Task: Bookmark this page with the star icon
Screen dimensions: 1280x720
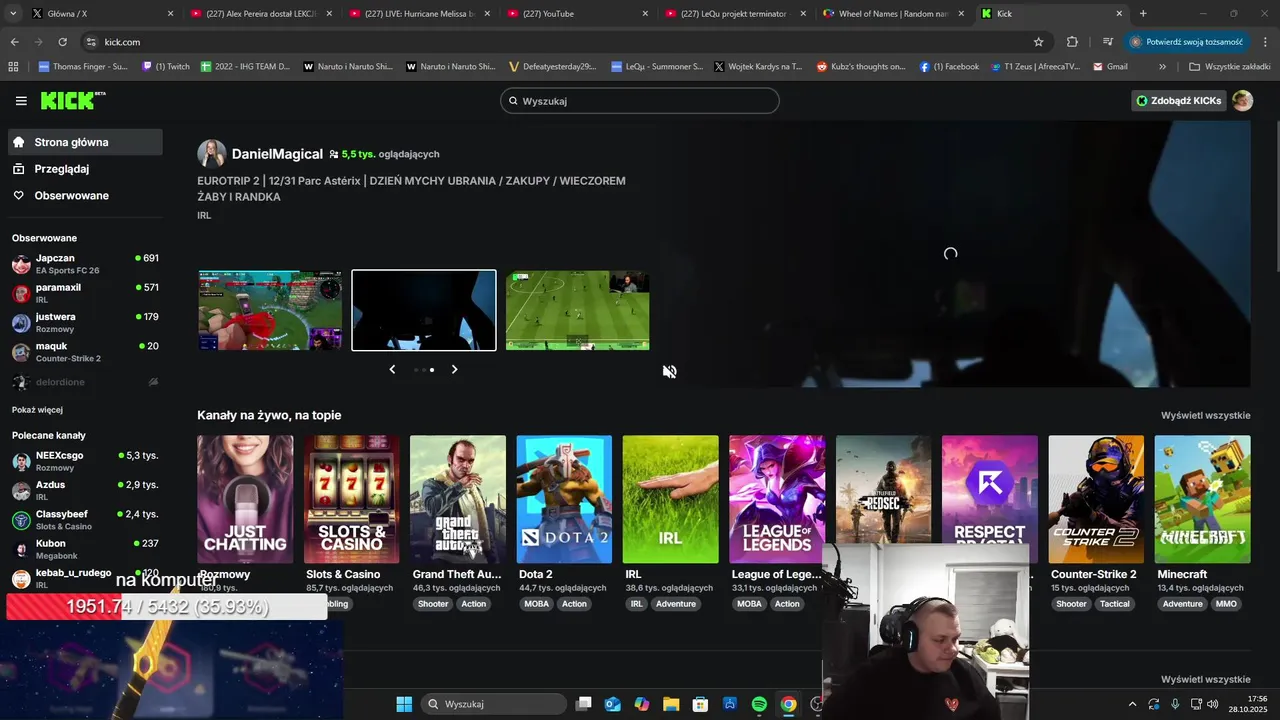Action: click(1038, 42)
